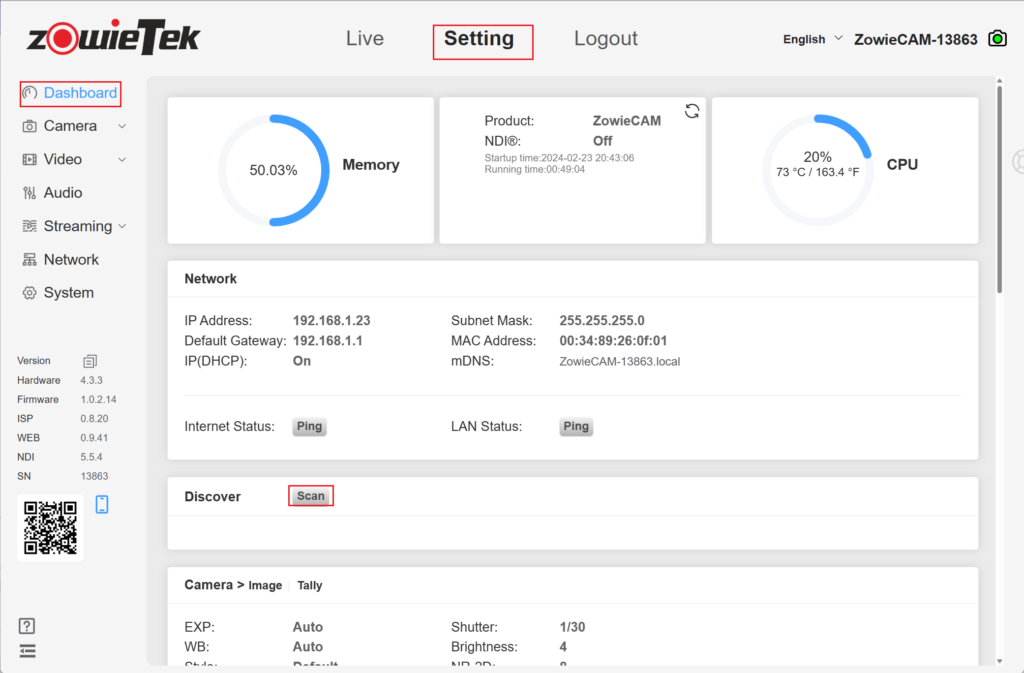Viewport: 1024px width, 673px height.
Task: Click the refresh icon in the Product panel
Action: [x=691, y=111]
